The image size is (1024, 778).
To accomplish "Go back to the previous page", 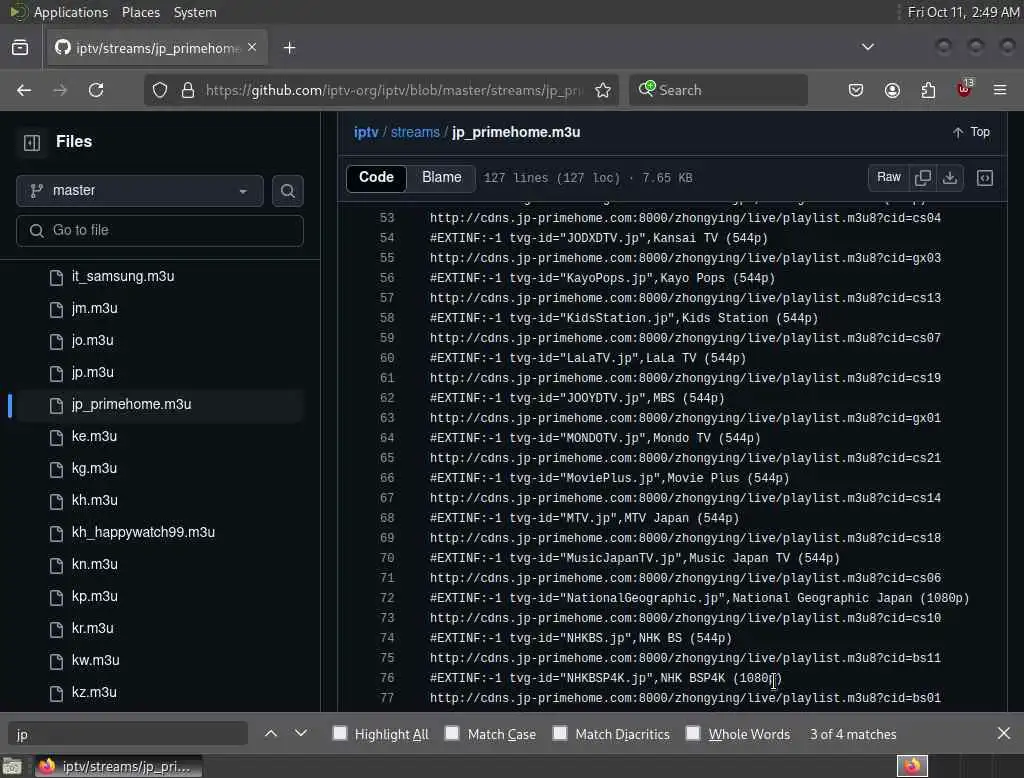I will 24,90.
